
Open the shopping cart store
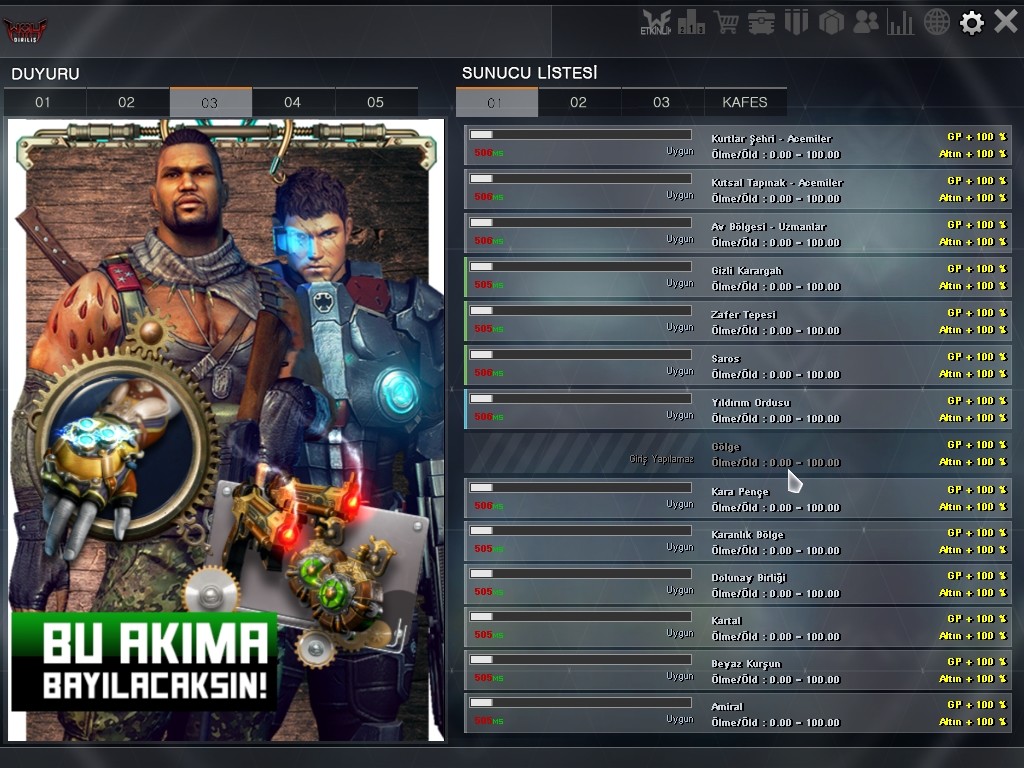click(x=726, y=22)
